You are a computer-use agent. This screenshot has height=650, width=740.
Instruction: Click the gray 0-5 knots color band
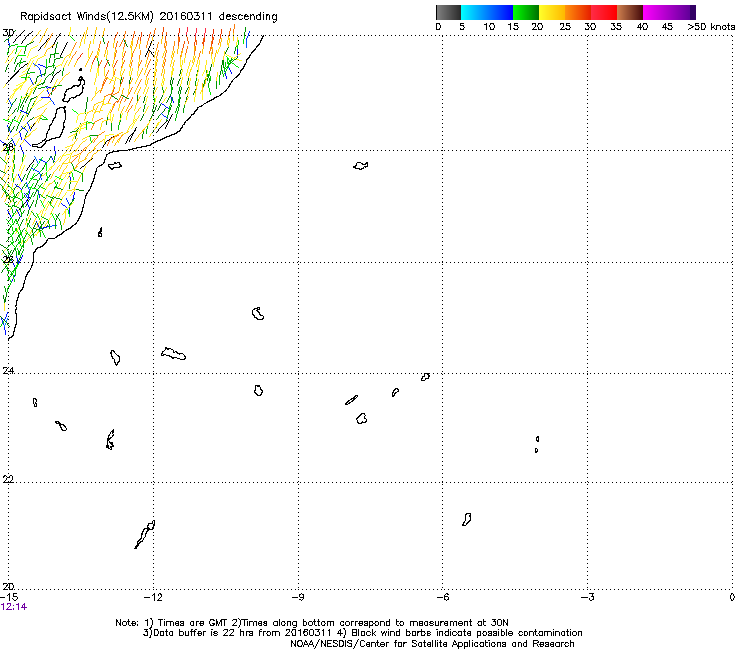click(448, 12)
